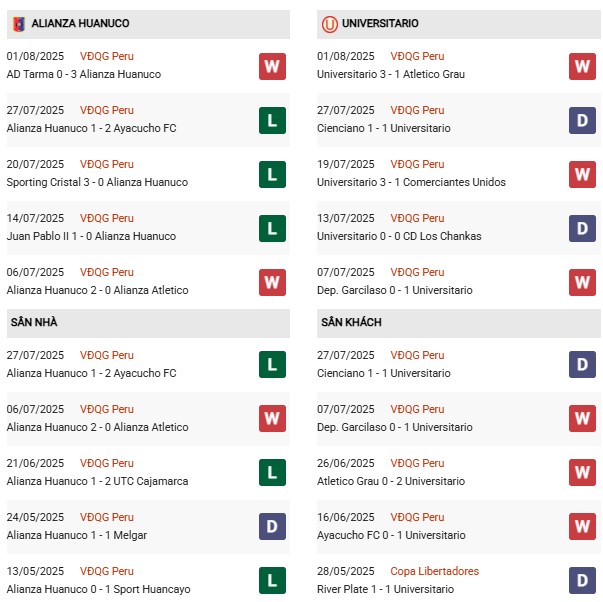Select the SÂN KHÁCH section header
This screenshot has width=603, height=602.
(351, 323)
